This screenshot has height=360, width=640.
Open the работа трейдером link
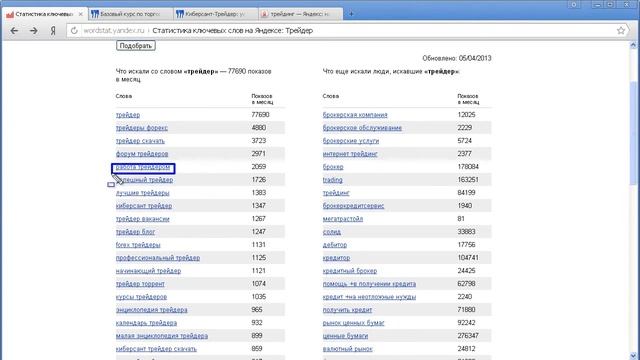point(143,167)
